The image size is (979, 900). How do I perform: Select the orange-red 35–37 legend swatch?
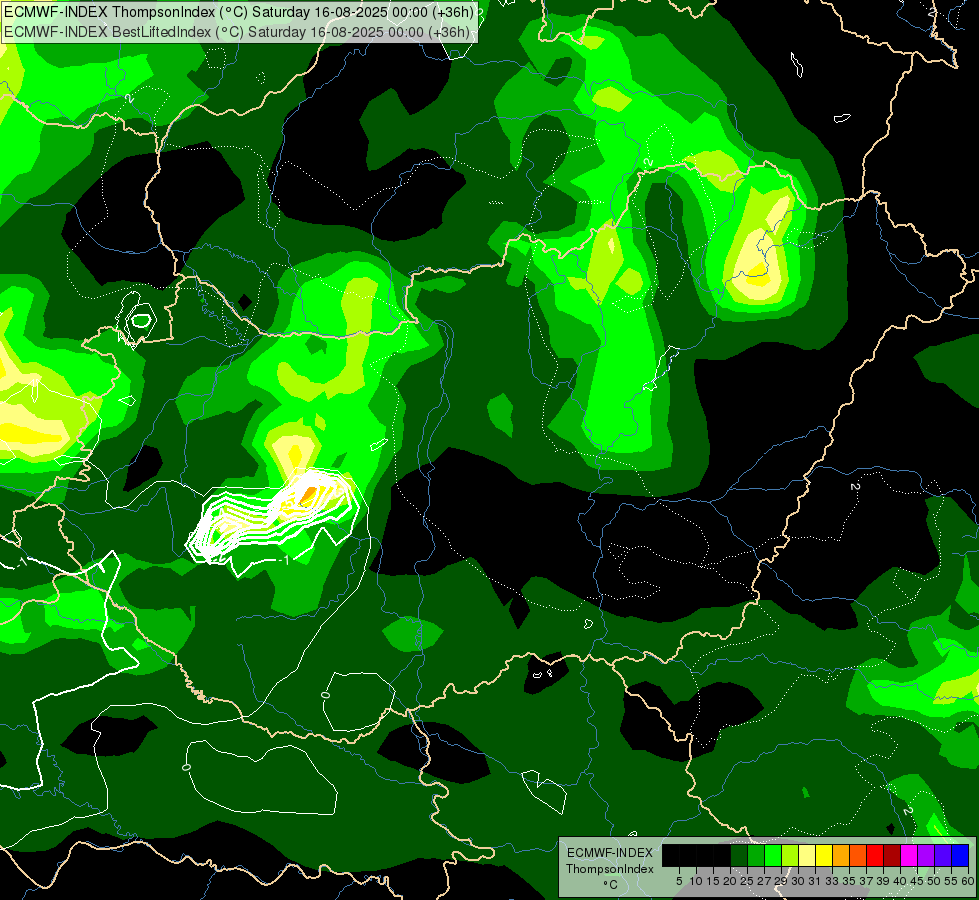(x=858, y=855)
